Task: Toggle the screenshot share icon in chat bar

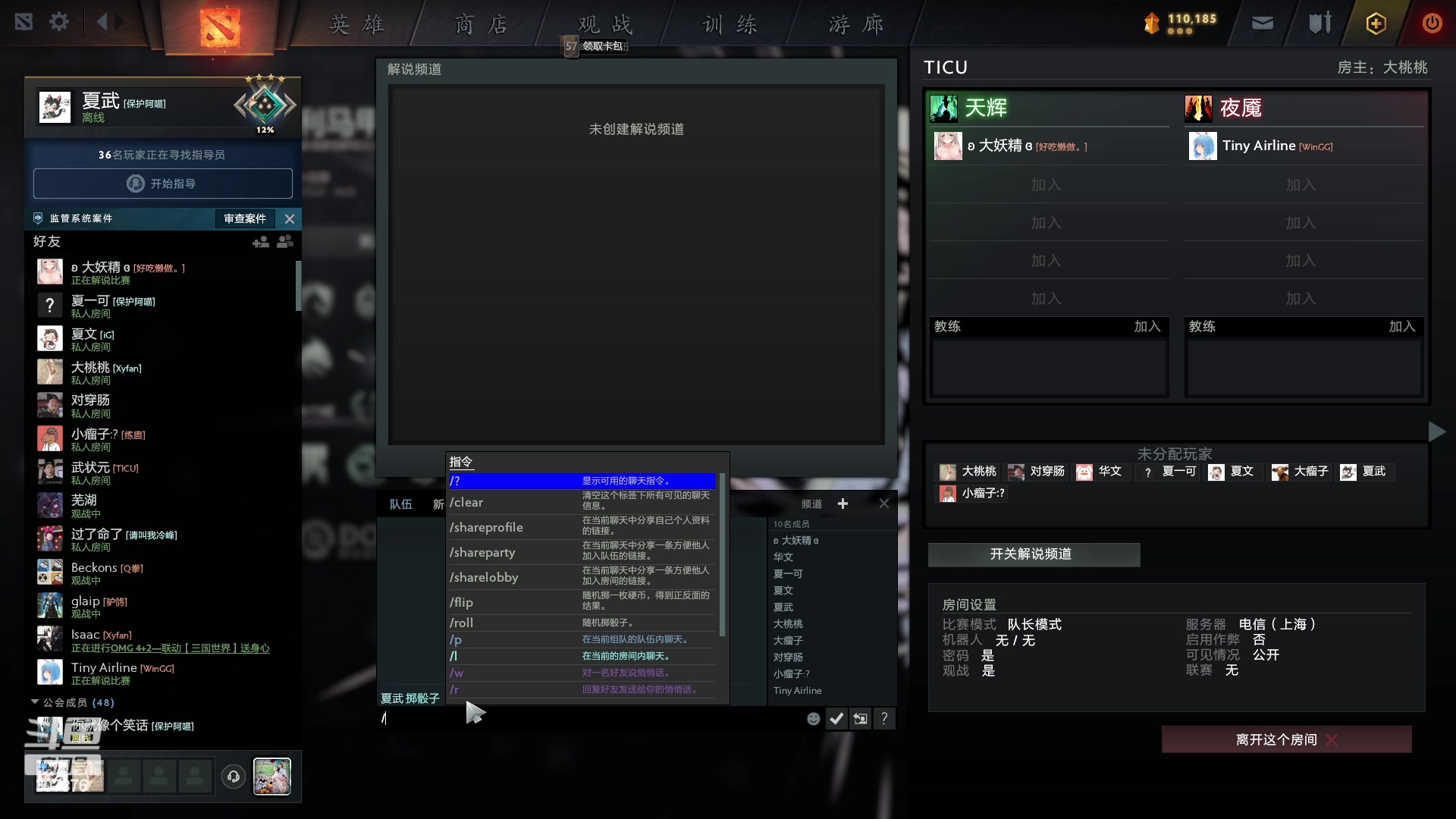Action: pyautogui.click(x=860, y=718)
